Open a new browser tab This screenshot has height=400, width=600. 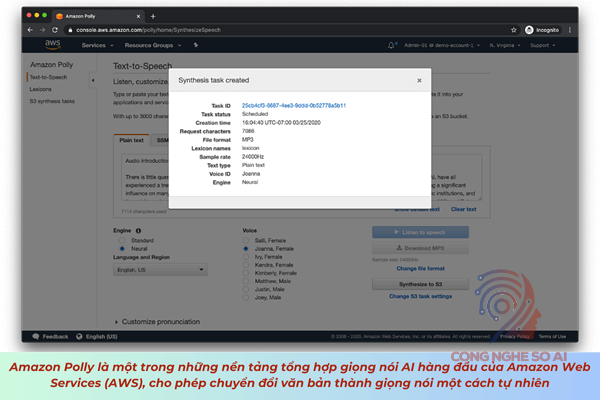pyautogui.click(x=152, y=16)
